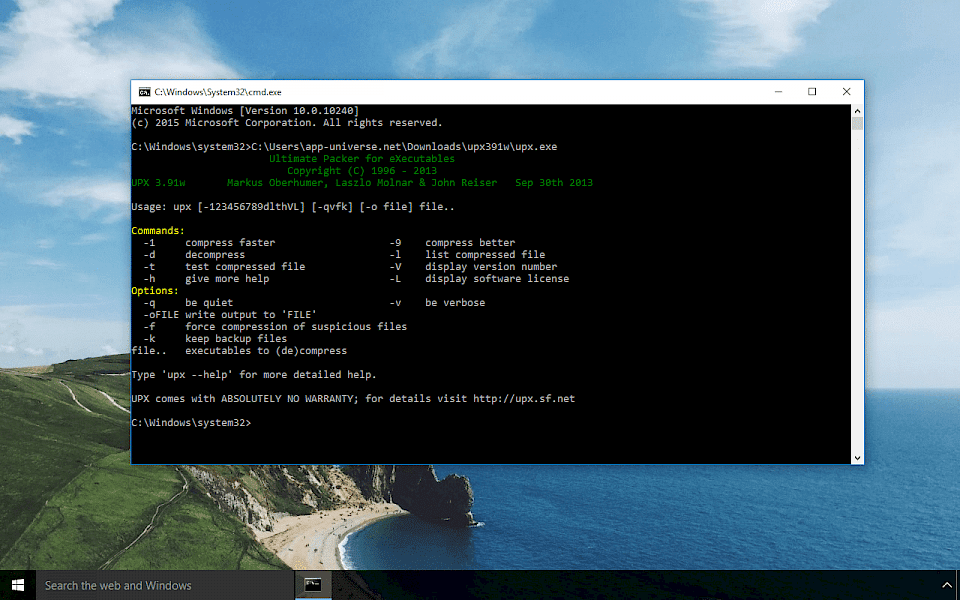Maximize the cmd.exe window
The height and width of the screenshot is (600, 960).
click(x=812, y=92)
